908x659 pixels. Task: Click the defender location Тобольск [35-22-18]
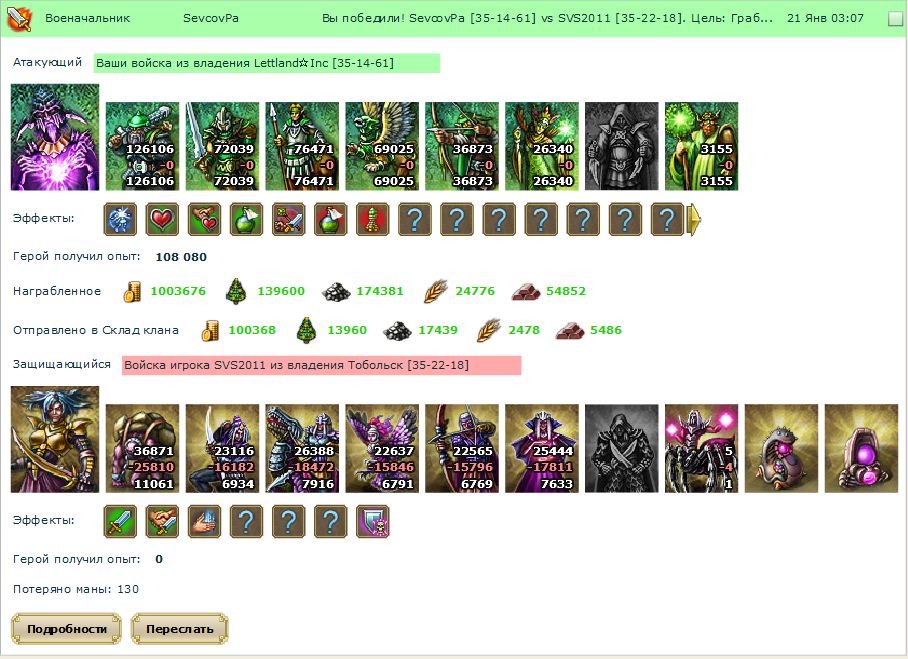point(408,365)
